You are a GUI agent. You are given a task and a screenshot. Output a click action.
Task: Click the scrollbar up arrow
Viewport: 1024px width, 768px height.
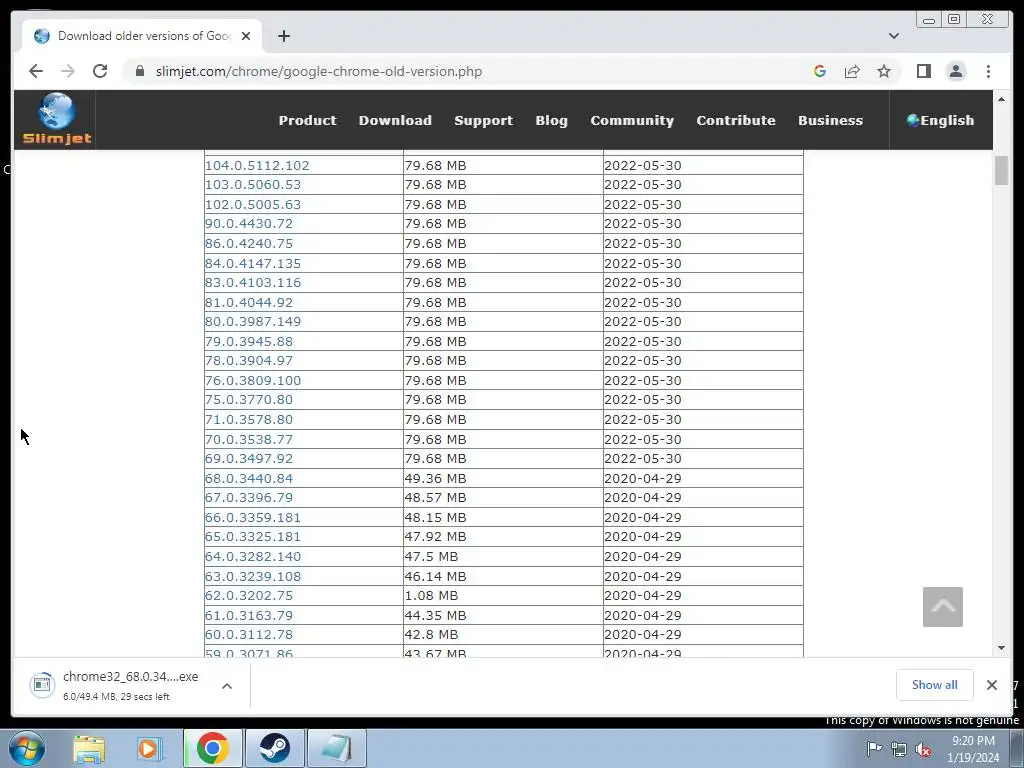coord(1001,99)
